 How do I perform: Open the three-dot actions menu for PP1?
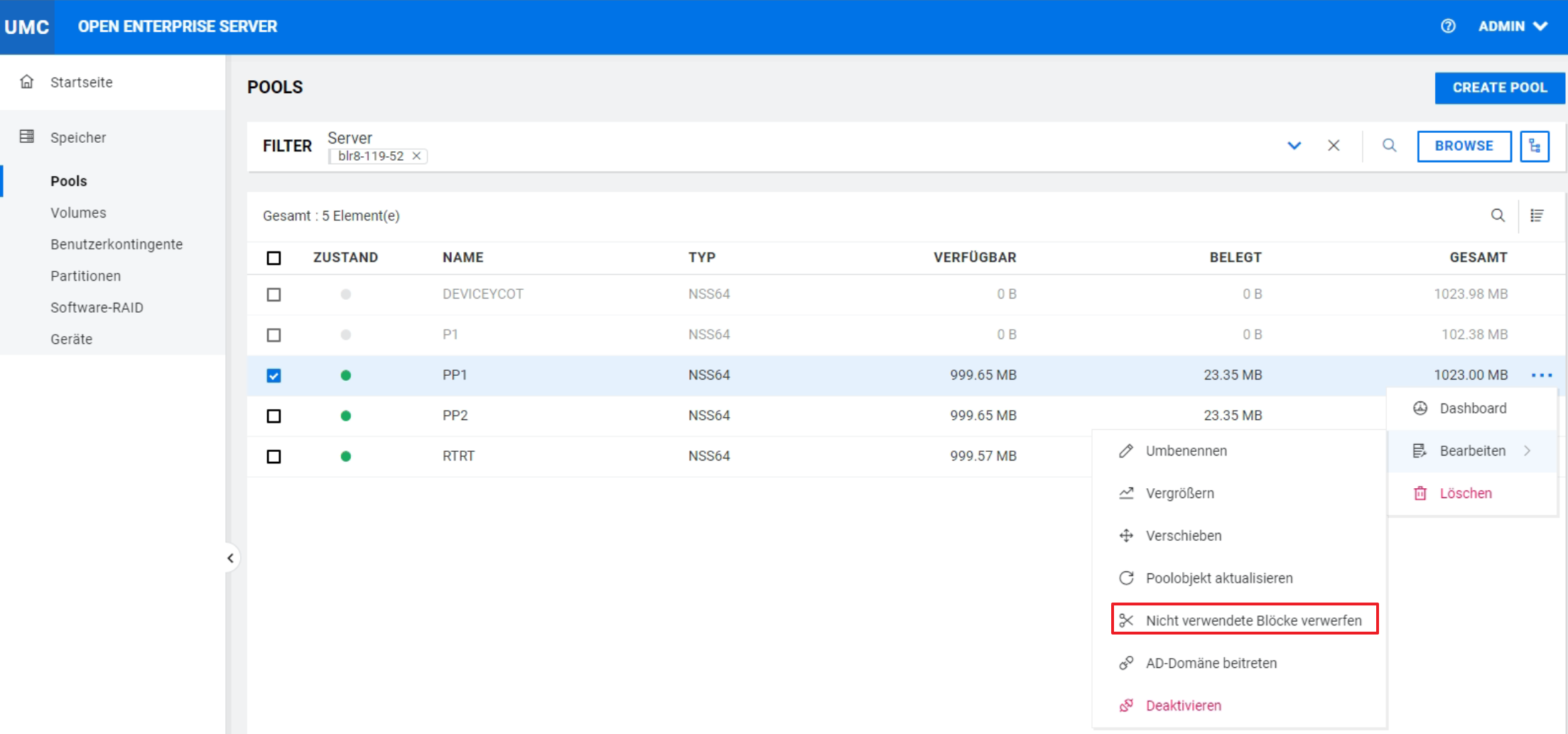coord(1541,375)
